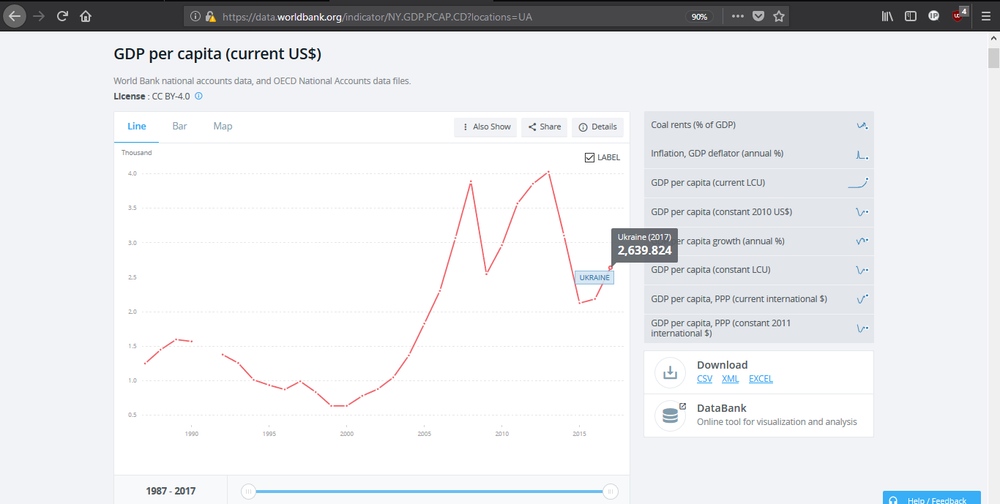Viewport: 1000px width, 504px height.
Task: Toggle the browser sidebar view icon
Action: [x=910, y=16]
